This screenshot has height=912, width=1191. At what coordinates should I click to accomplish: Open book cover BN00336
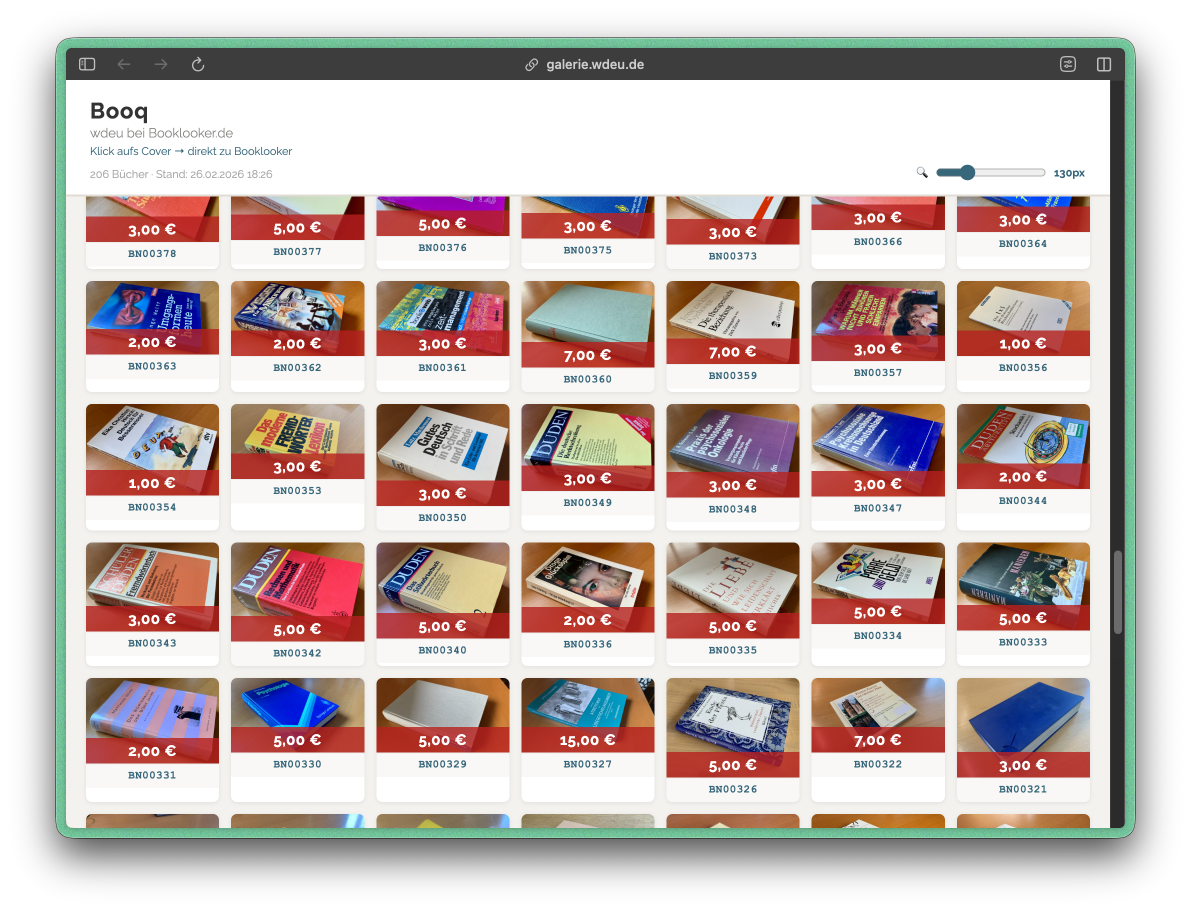tap(587, 587)
